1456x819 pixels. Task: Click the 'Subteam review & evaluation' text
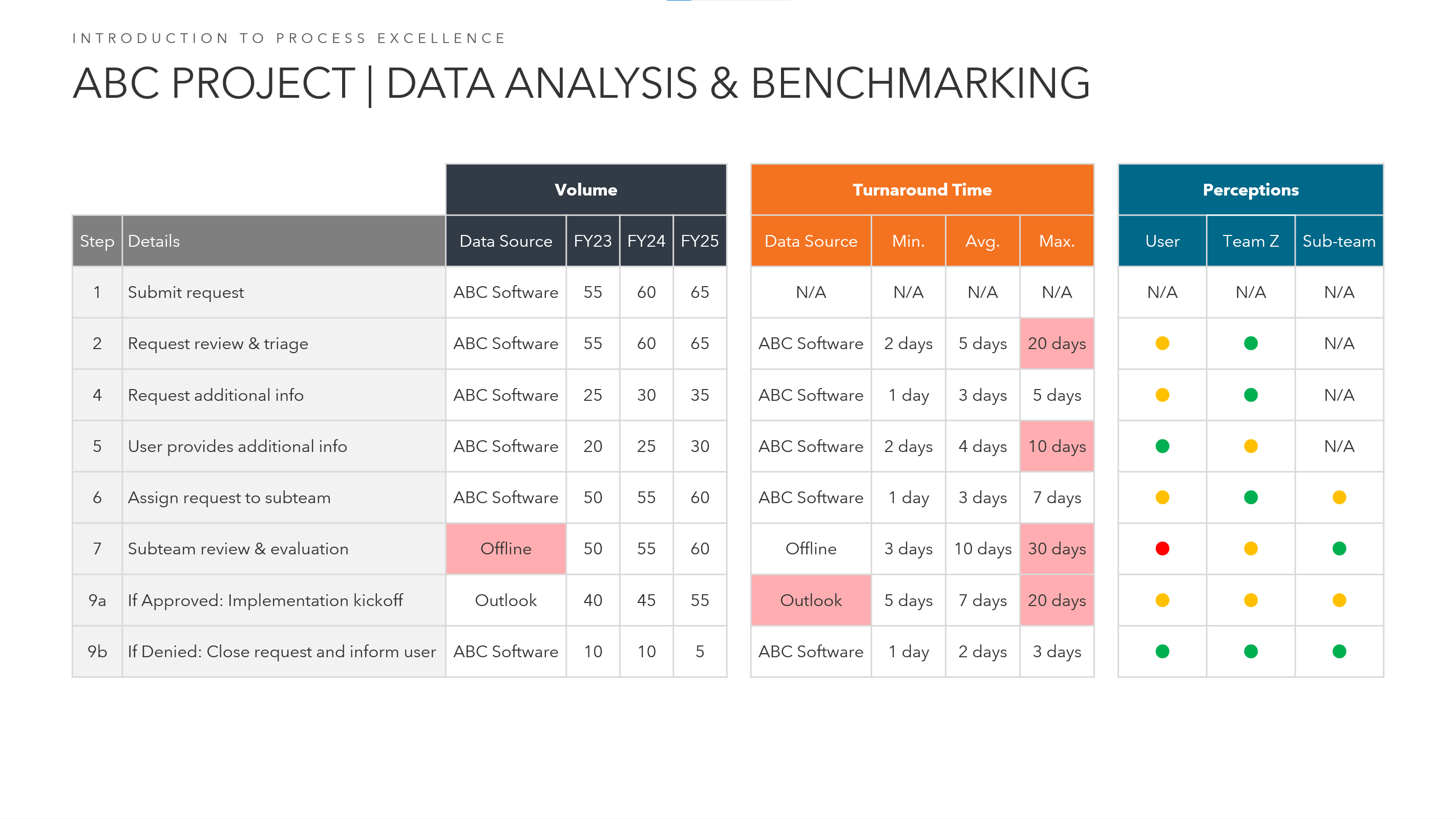coord(238,548)
